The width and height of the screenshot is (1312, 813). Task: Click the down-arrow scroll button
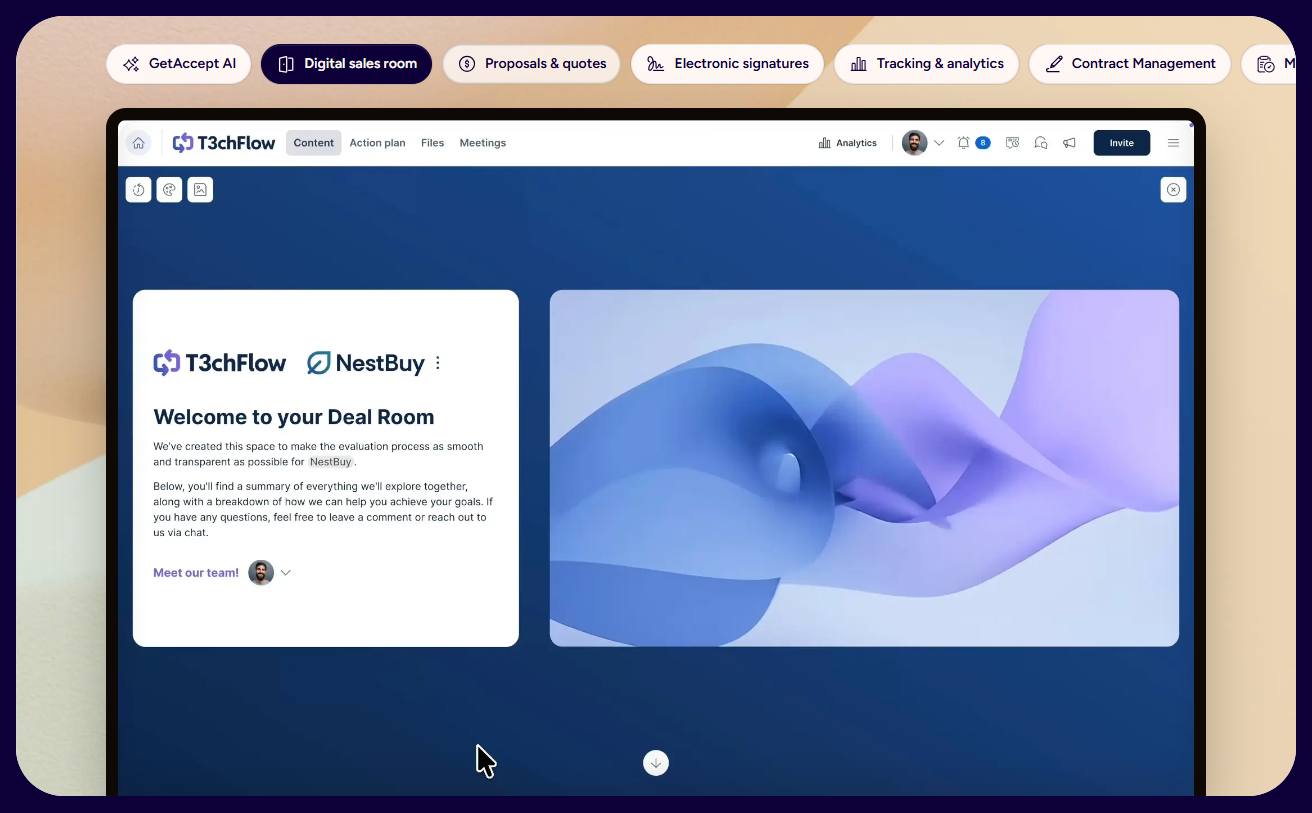(656, 763)
